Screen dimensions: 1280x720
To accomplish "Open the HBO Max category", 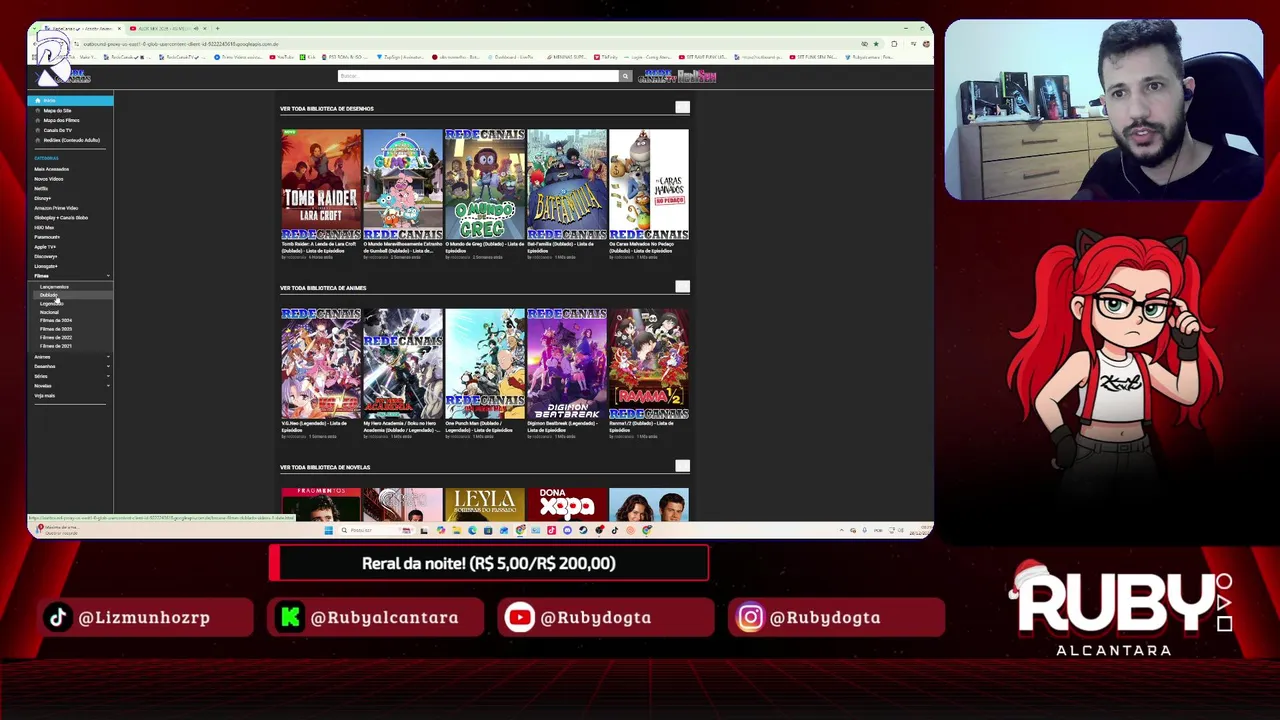I will 44,227.
